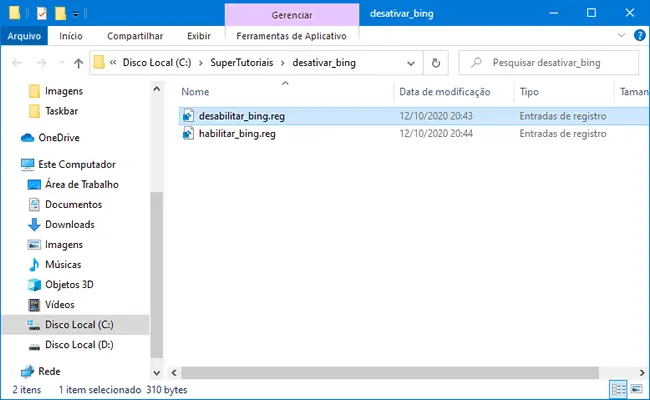Image resolution: width=650 pixels, height=400 pixels.
Task: Open the Arquivo menu
Action: pos(23,36)
